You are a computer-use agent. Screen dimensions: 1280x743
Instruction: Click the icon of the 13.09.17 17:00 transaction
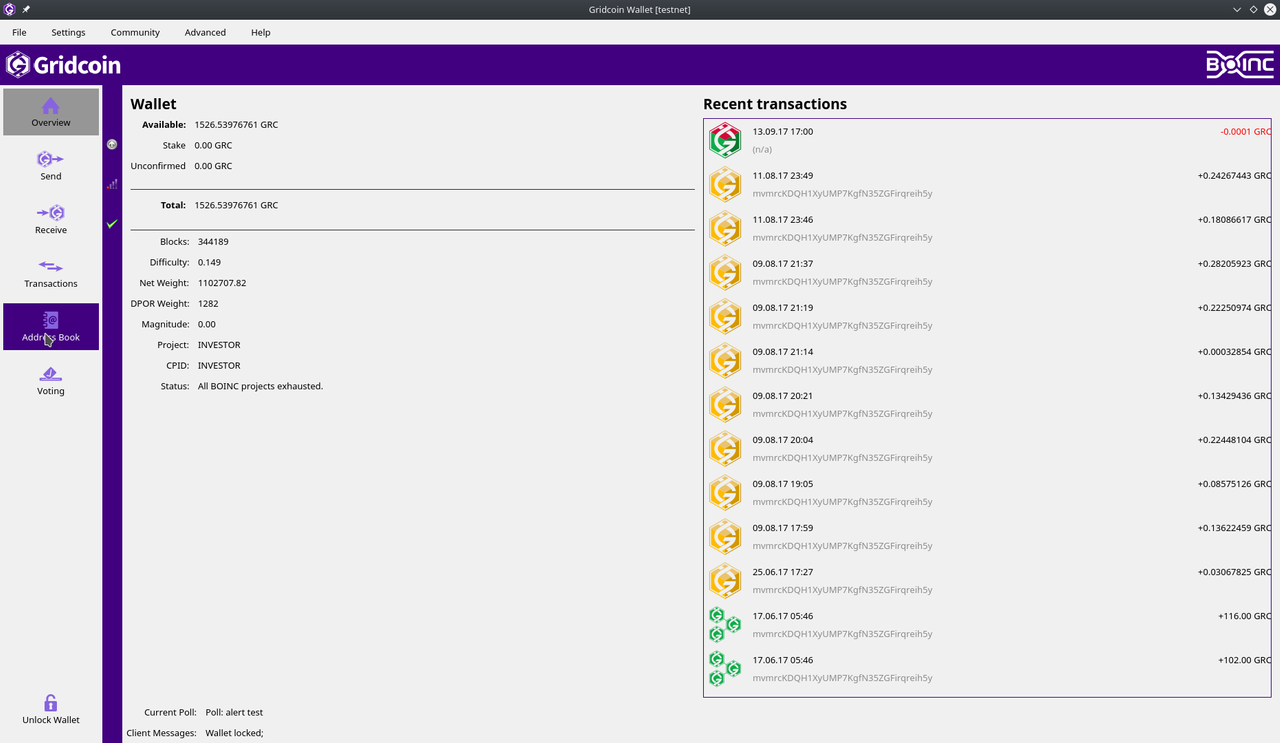click(725, 140)
